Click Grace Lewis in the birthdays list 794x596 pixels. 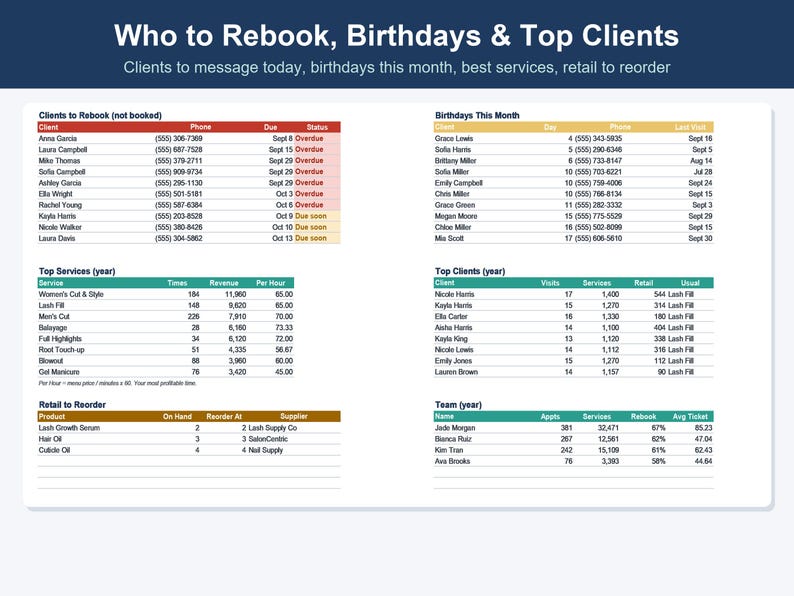coord(454,138)
